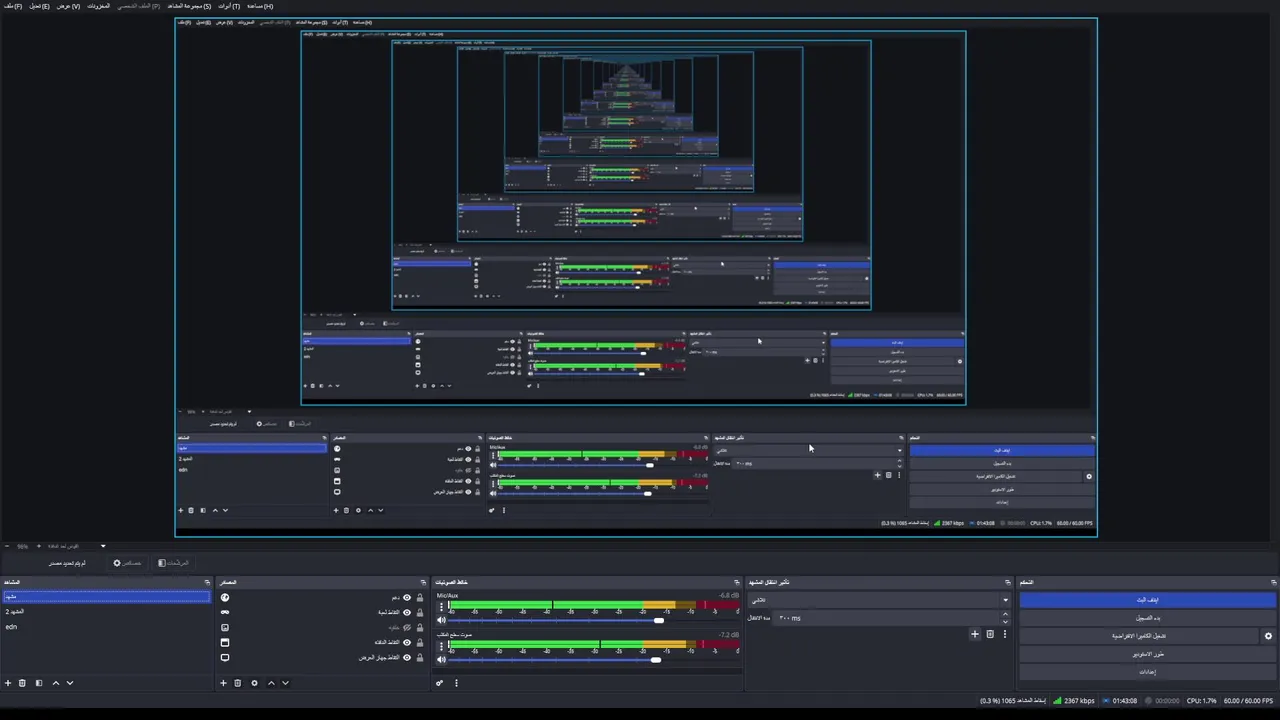Hide the game capture source via its eye
1280x720 pixels.
(x=407, y=612)
